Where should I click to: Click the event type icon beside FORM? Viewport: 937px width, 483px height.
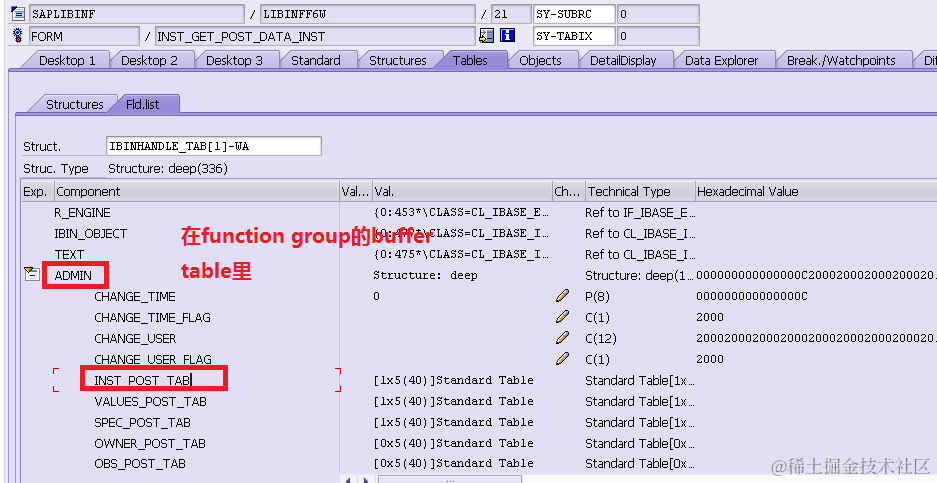click(x=18, y=35)
